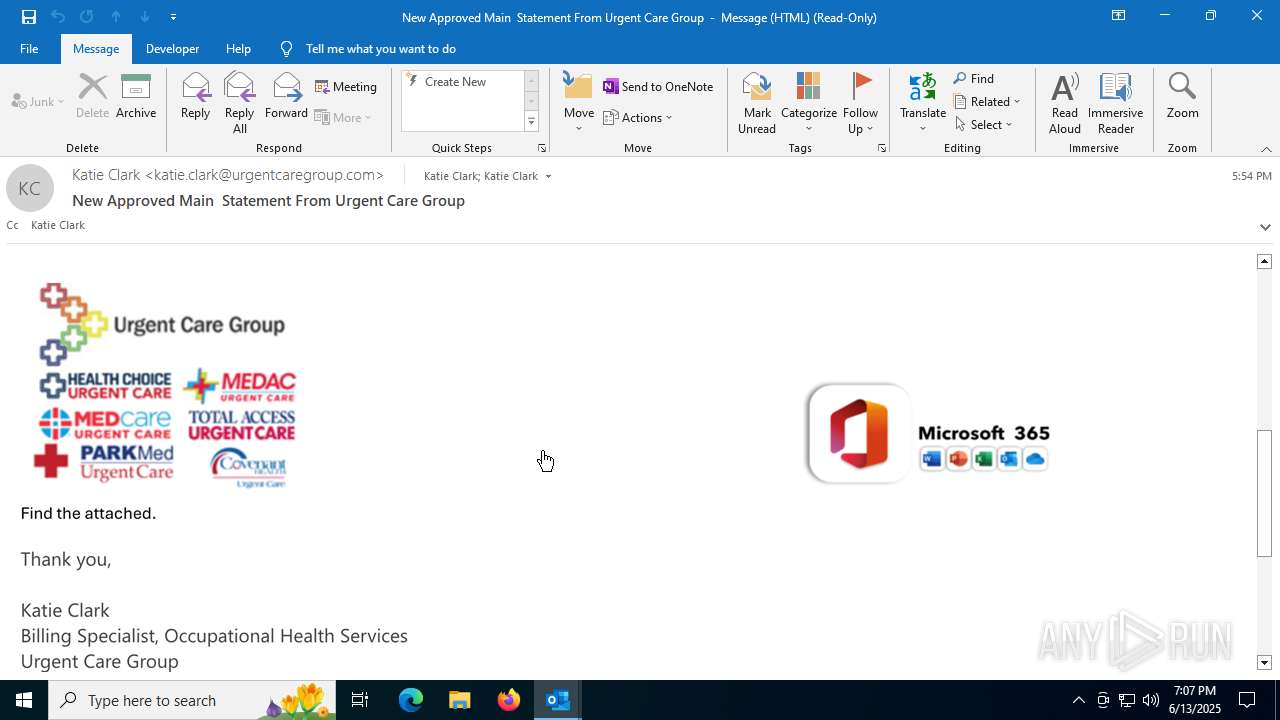
Task: Go to the next item with the down arrow
Action: point(145,17)
